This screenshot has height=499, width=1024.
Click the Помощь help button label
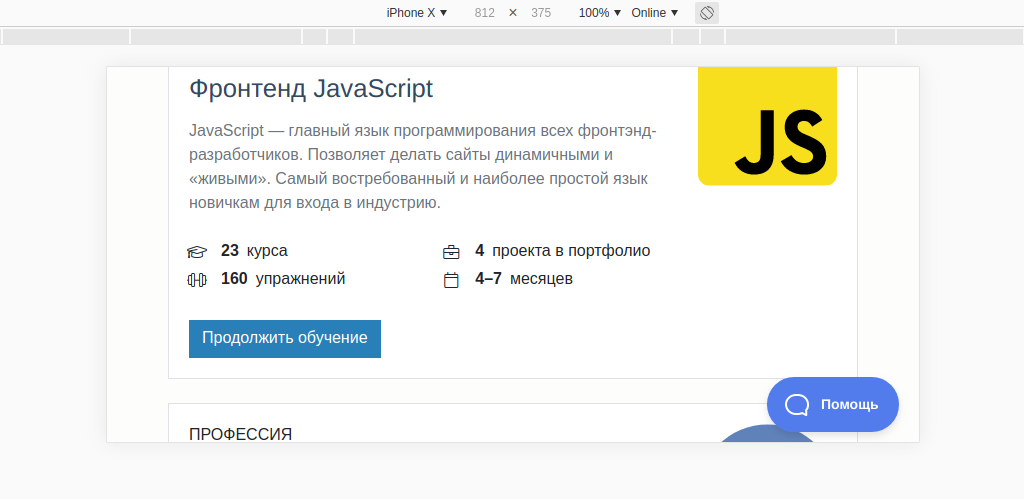[x=849, y=405]
